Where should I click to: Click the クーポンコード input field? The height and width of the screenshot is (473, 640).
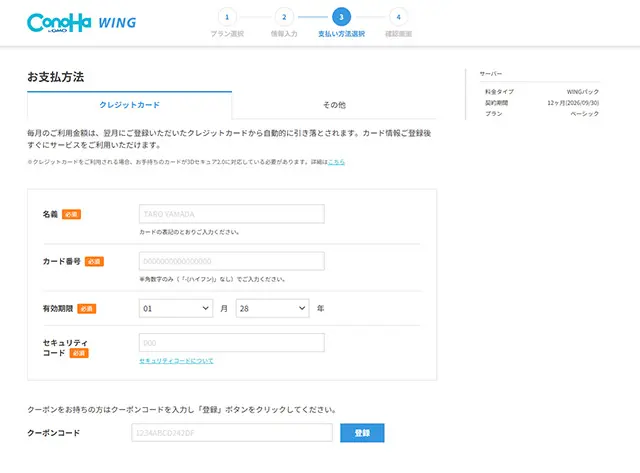[x=231, y=433]
